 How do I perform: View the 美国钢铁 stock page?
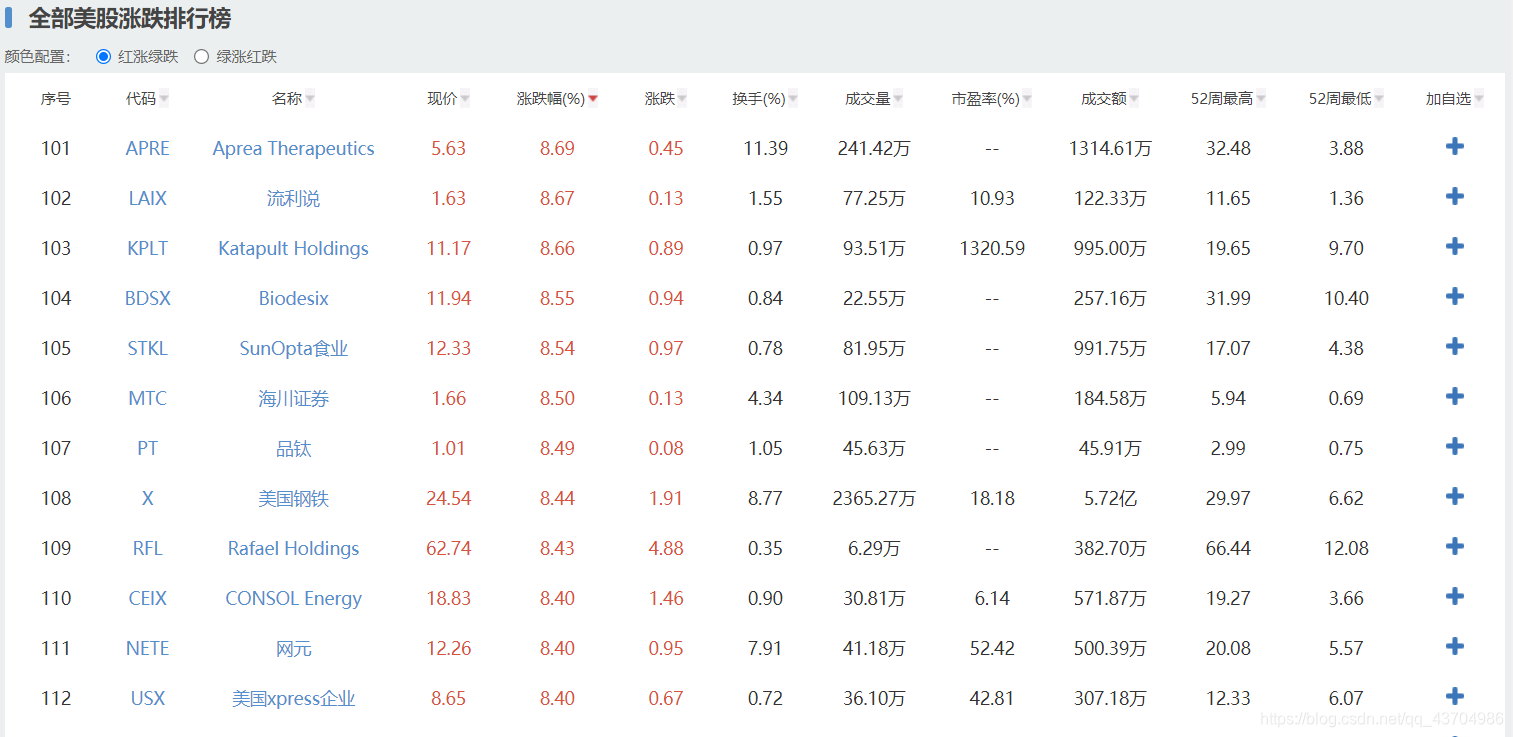[x=294, y=498]
